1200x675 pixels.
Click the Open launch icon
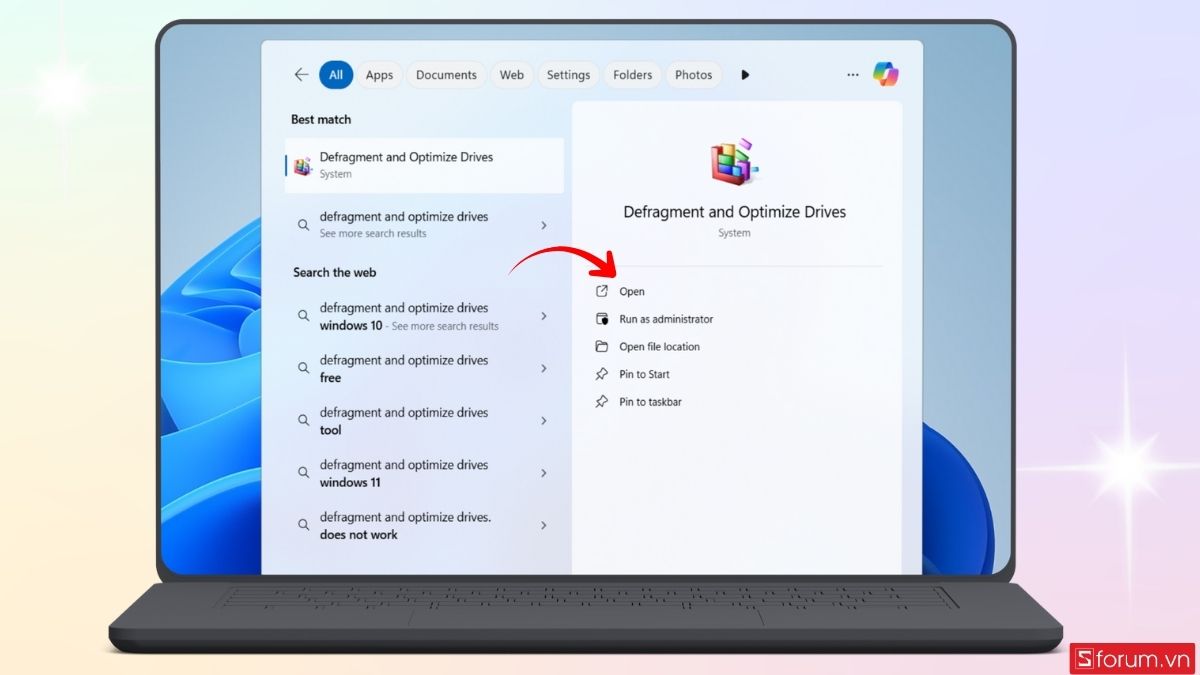601,291
